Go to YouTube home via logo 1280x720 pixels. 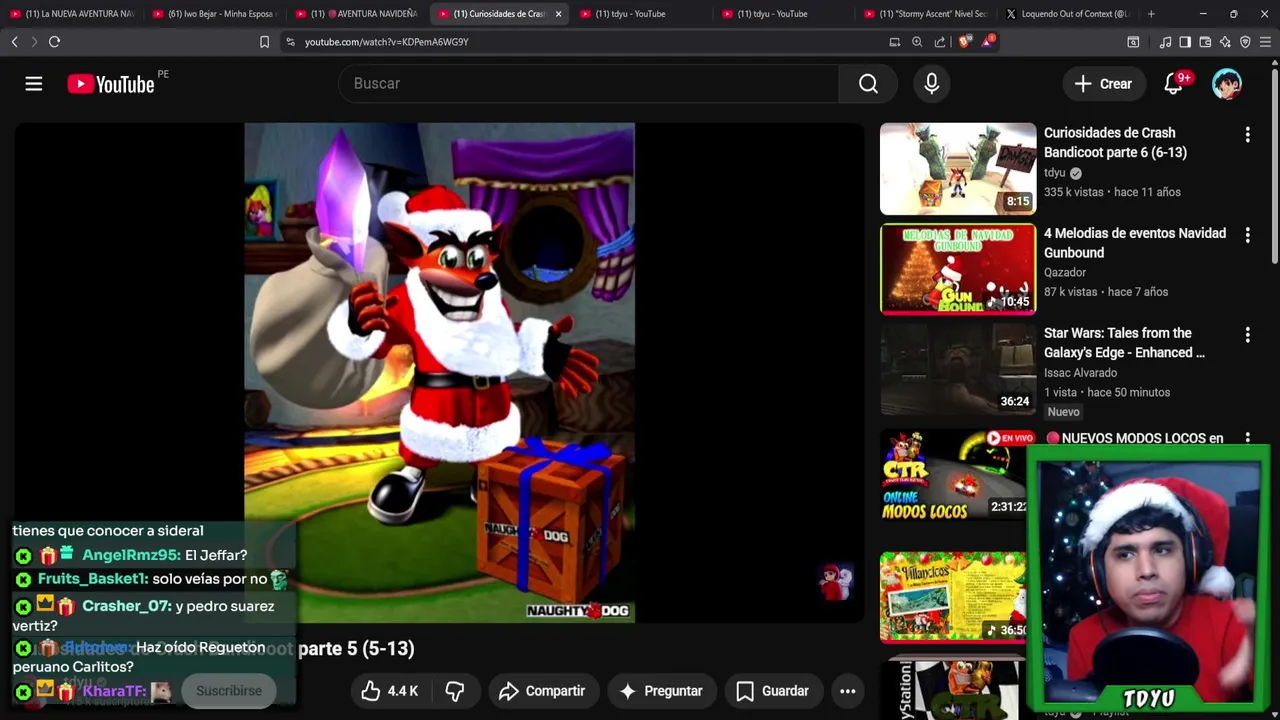pyautogui.click(x=111, y=84)
